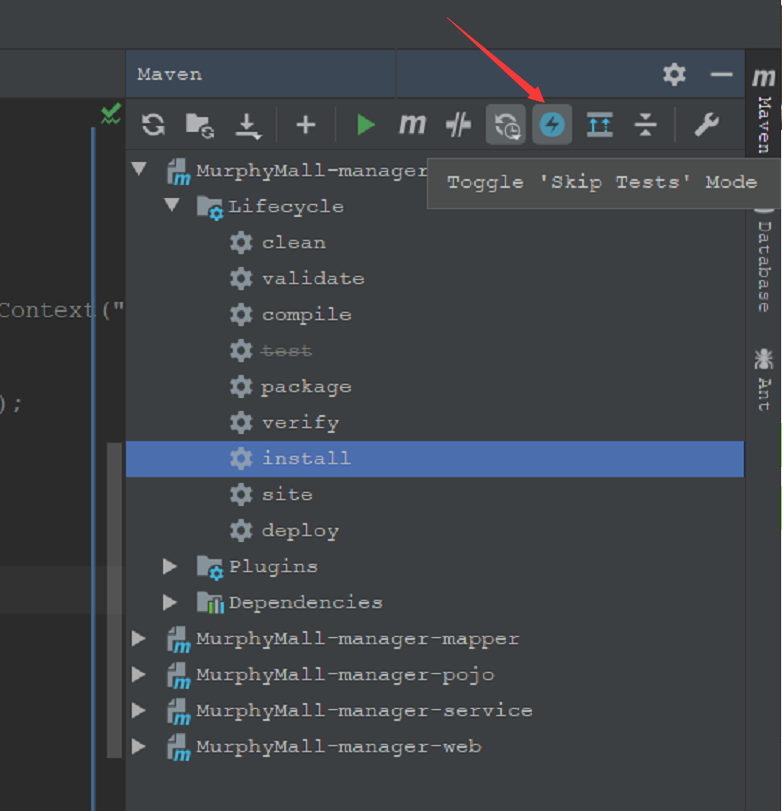
Task: Hide the Maven tool window
Action: click(721, 74)
